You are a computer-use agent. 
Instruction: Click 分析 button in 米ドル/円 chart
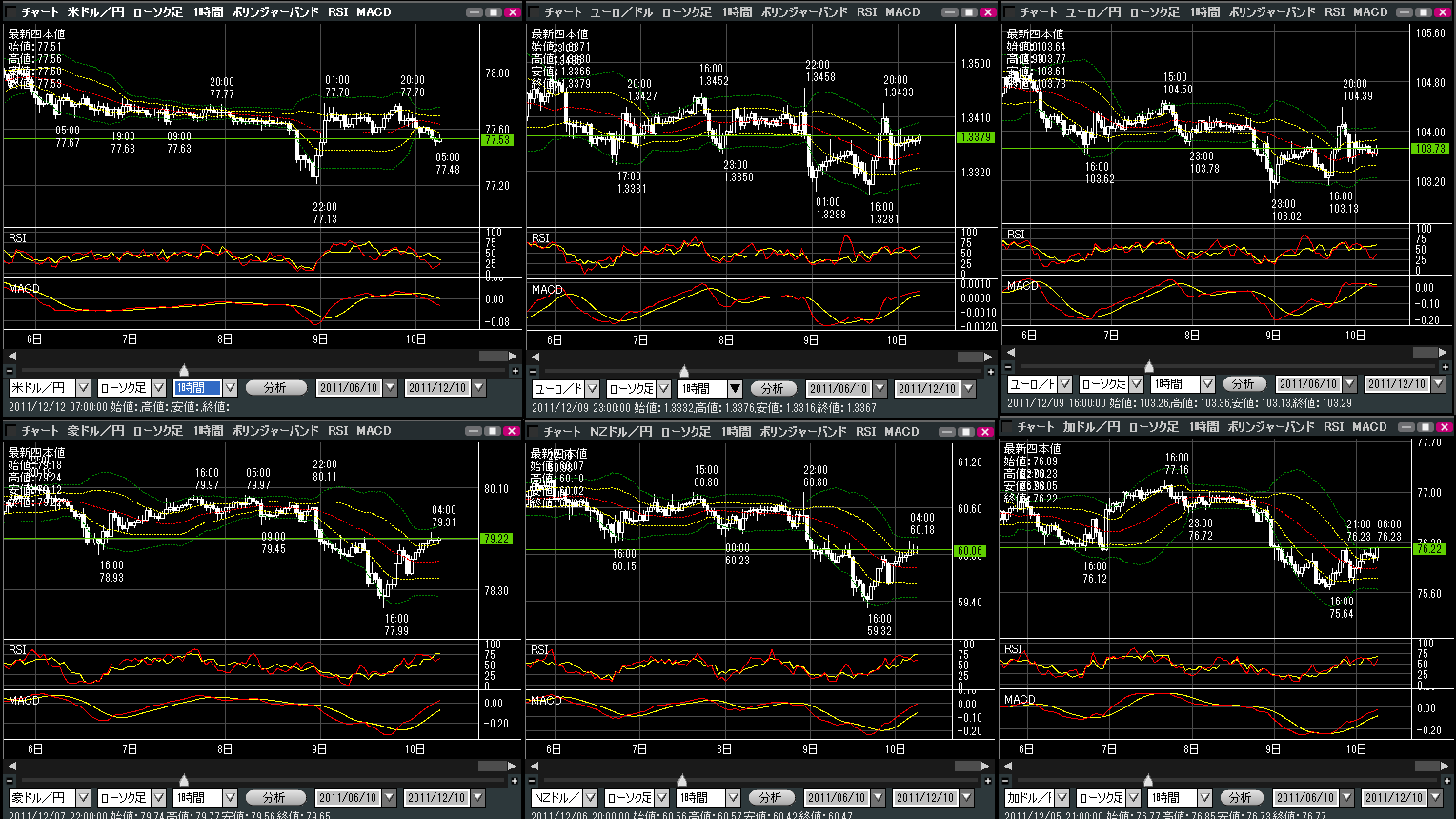[276, 388]
